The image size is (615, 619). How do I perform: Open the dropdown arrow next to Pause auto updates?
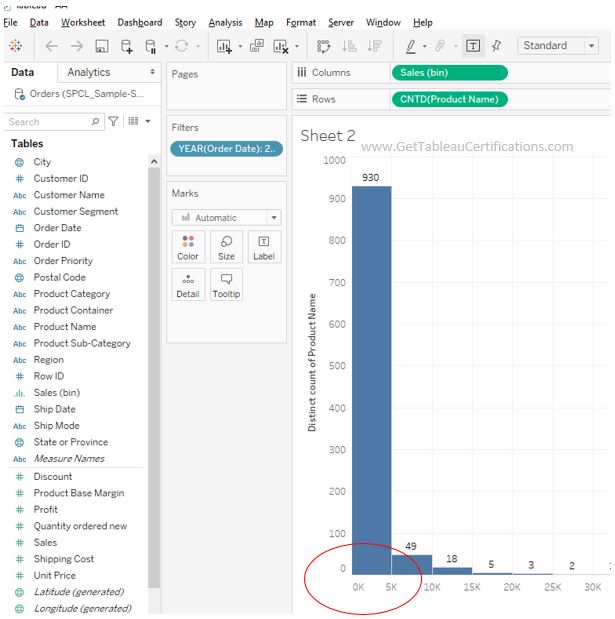(x=166, y=46)
